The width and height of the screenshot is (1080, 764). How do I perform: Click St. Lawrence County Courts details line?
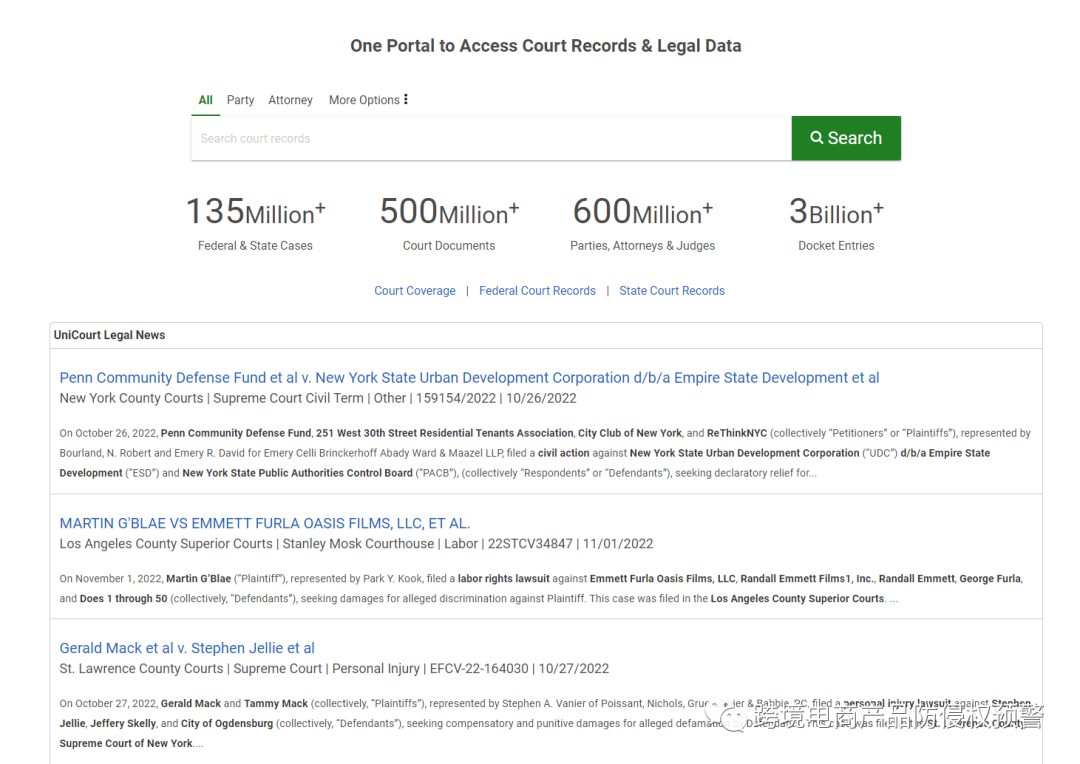pyautogui.click(x=334, y=668)
